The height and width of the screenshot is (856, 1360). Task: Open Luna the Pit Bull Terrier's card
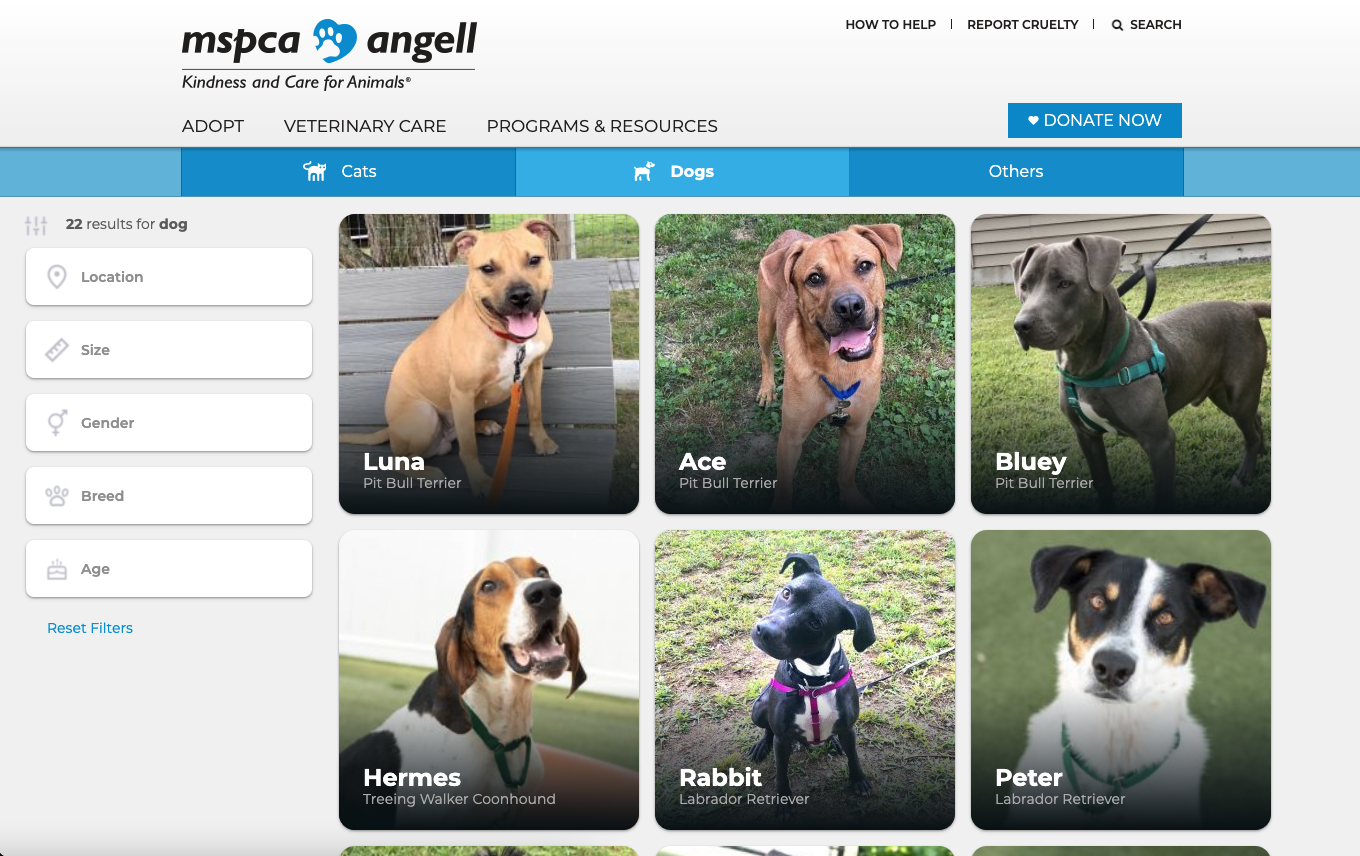(489, 364)
